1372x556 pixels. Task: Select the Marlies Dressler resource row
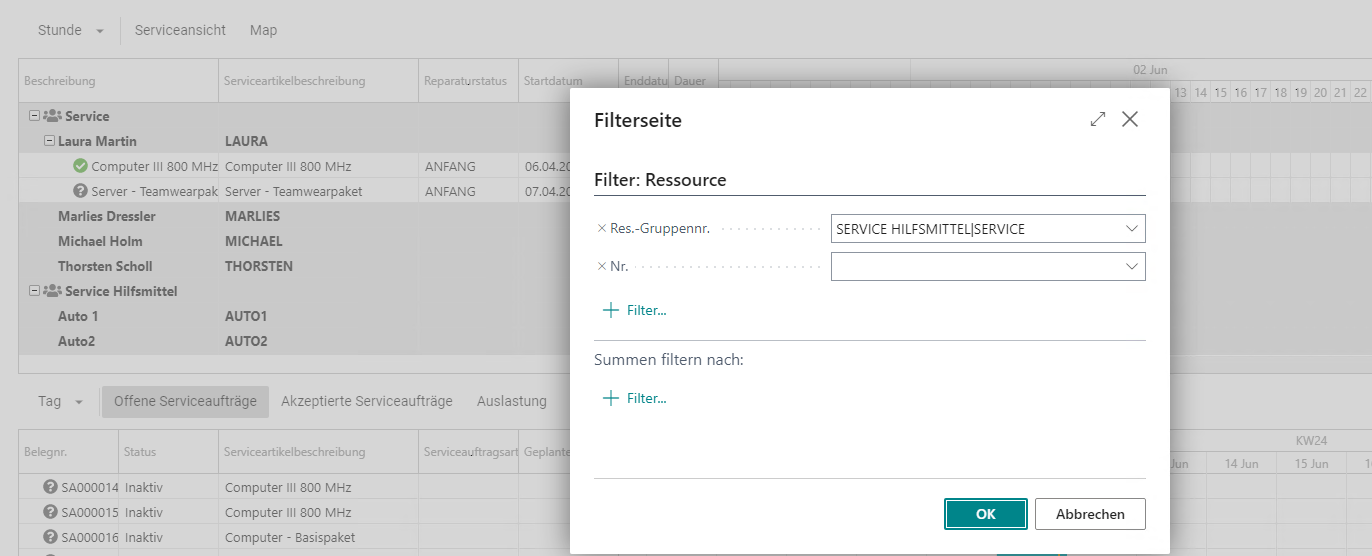pos(294,216)
